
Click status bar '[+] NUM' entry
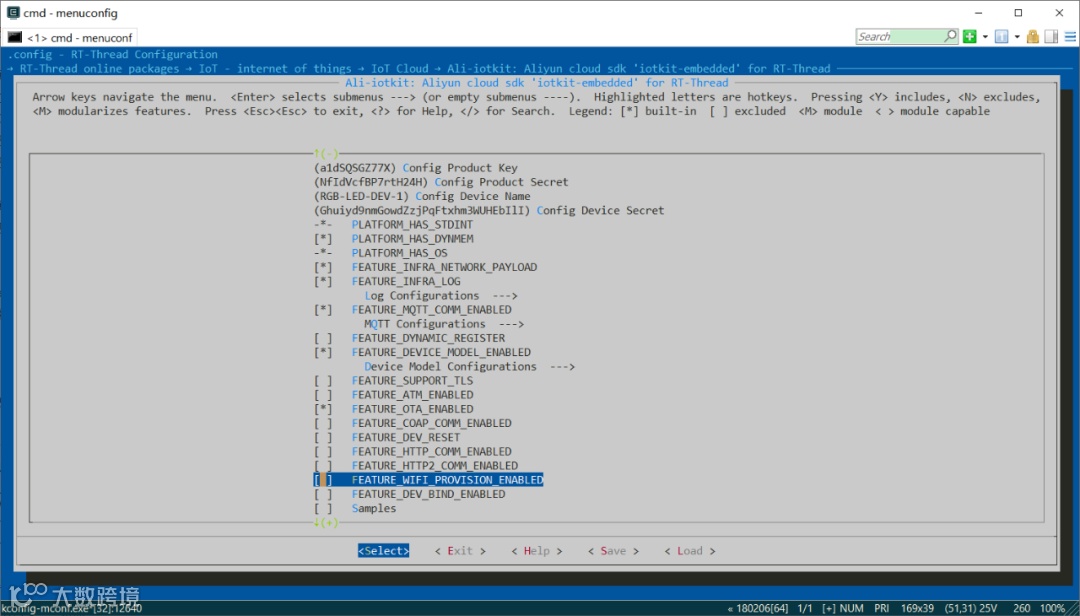pos(843,608)
